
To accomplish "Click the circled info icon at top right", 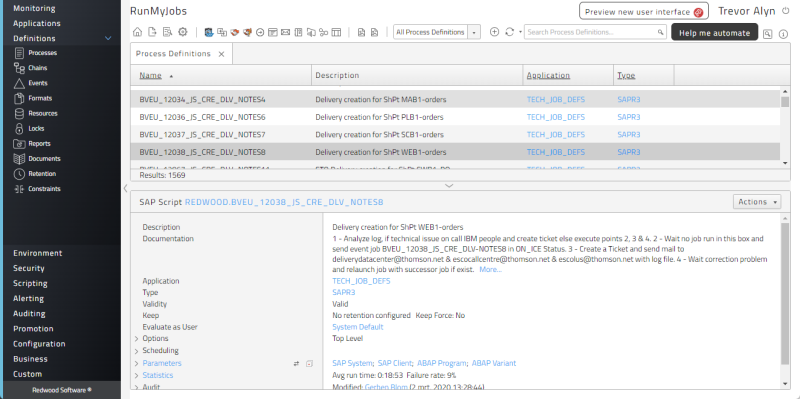I will pos(784,34).
